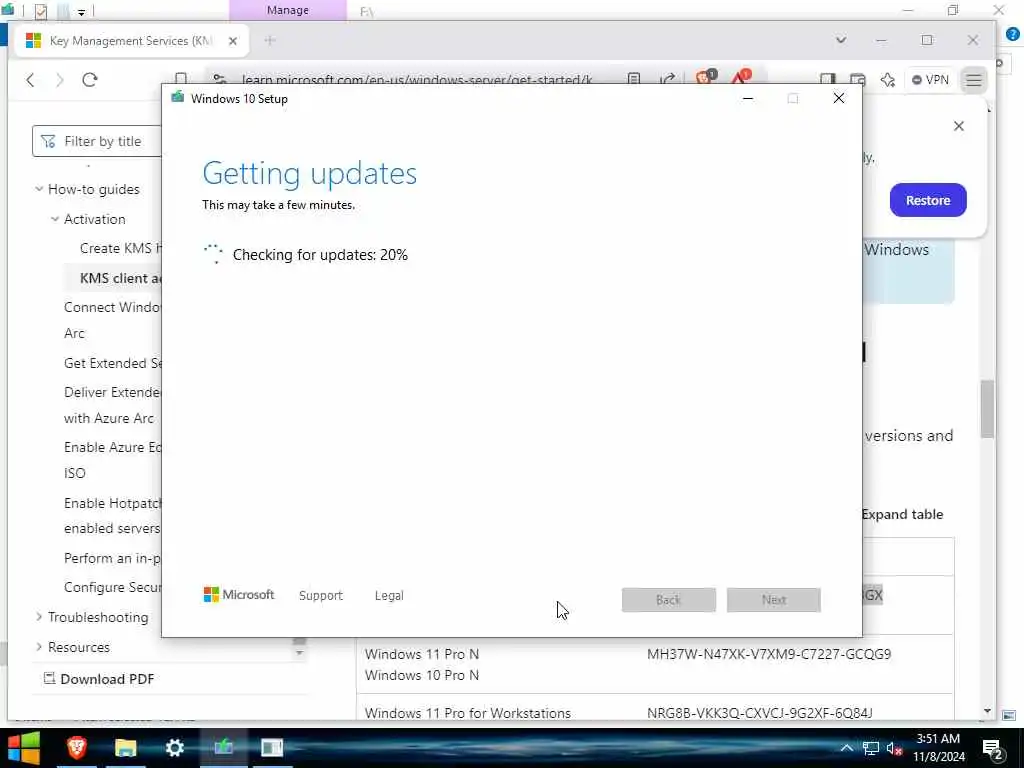The height and width of the screenshot is (768, 1024).
Task: Click the reader mode icon in address bar
Action: tap(633, 79)
